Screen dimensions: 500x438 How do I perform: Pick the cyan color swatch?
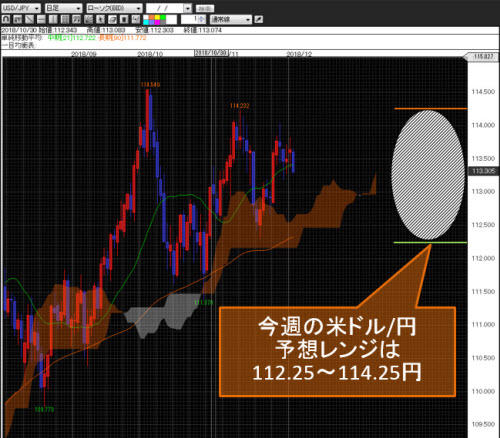pyautogui.click(x=146, y=22)
